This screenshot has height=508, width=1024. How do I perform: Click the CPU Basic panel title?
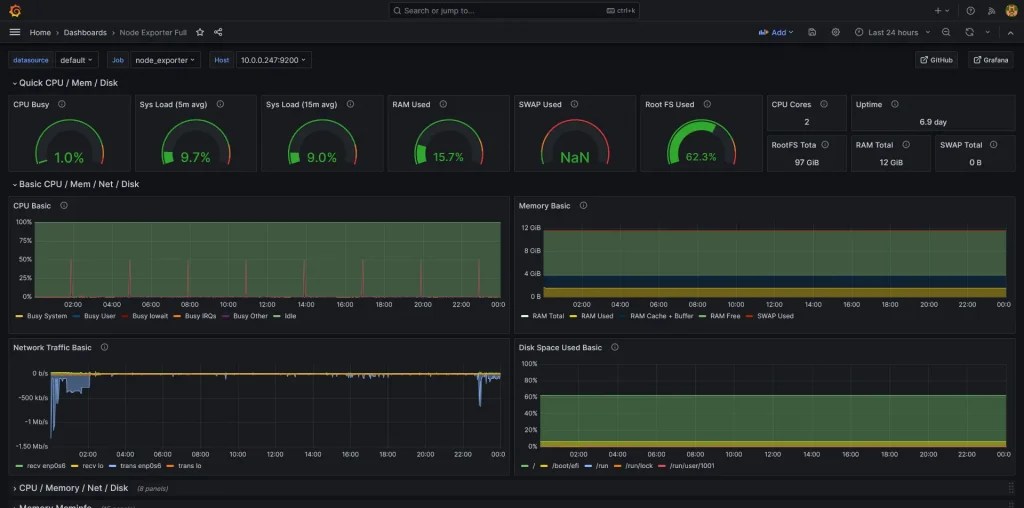32,206
